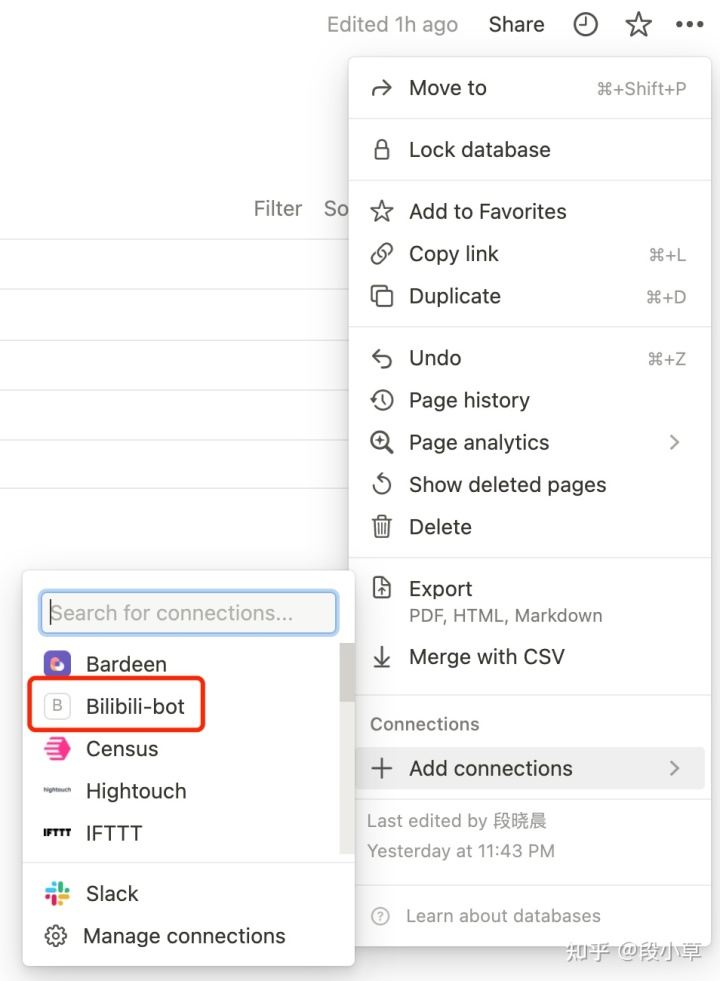The image size is (720, 981).
Task: Click the favorite star icon in top bar
Action: point(639,25)
